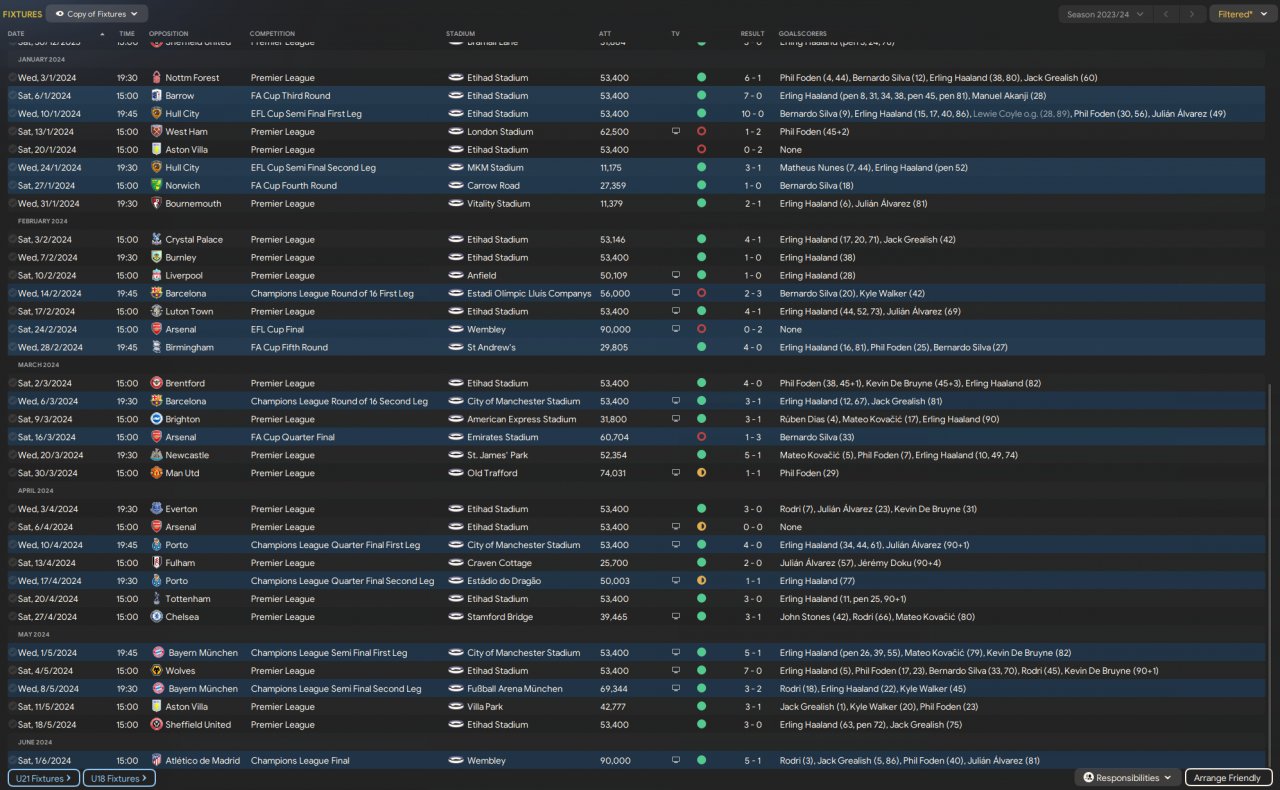Click the Birmingham club badge

click(156, 348)
